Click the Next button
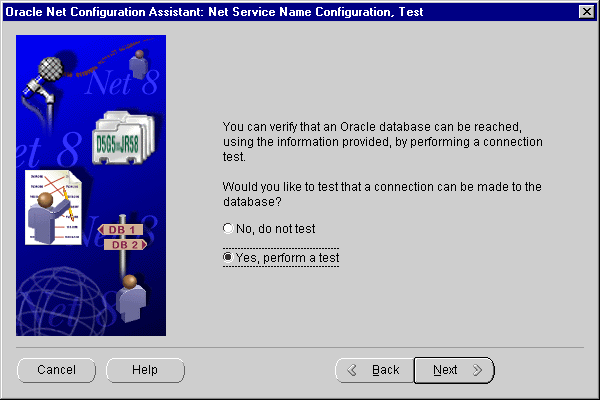This screenshot has width=600, height=400. 454,370
